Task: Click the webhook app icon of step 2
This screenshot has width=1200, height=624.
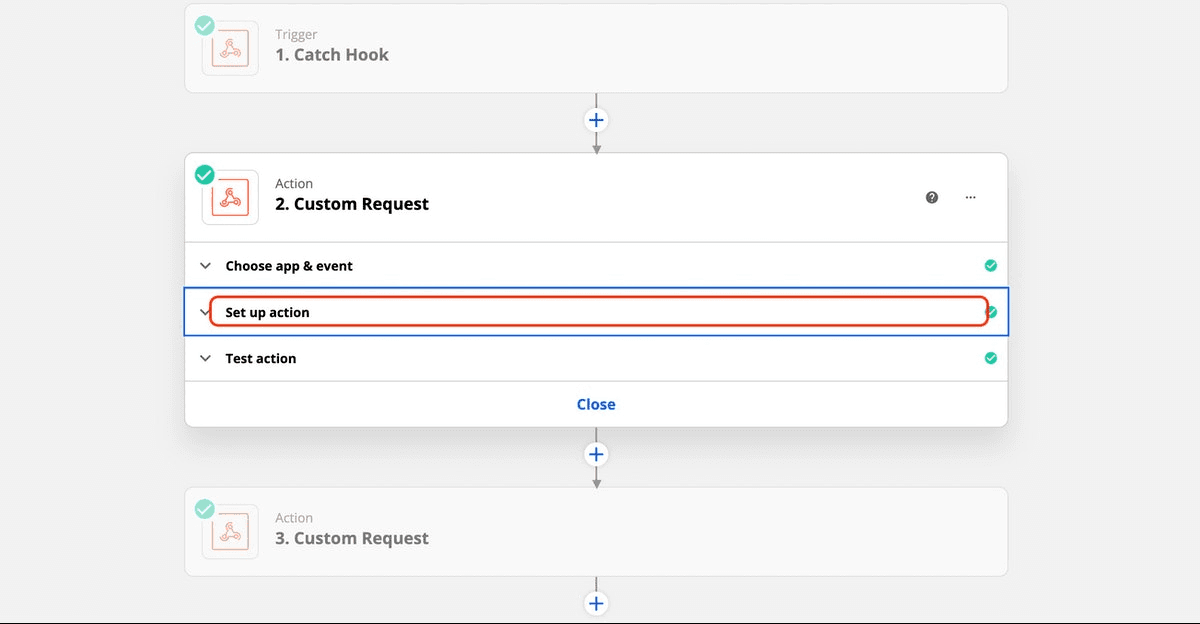Action: pyautogui.click(x=230, y=197)
